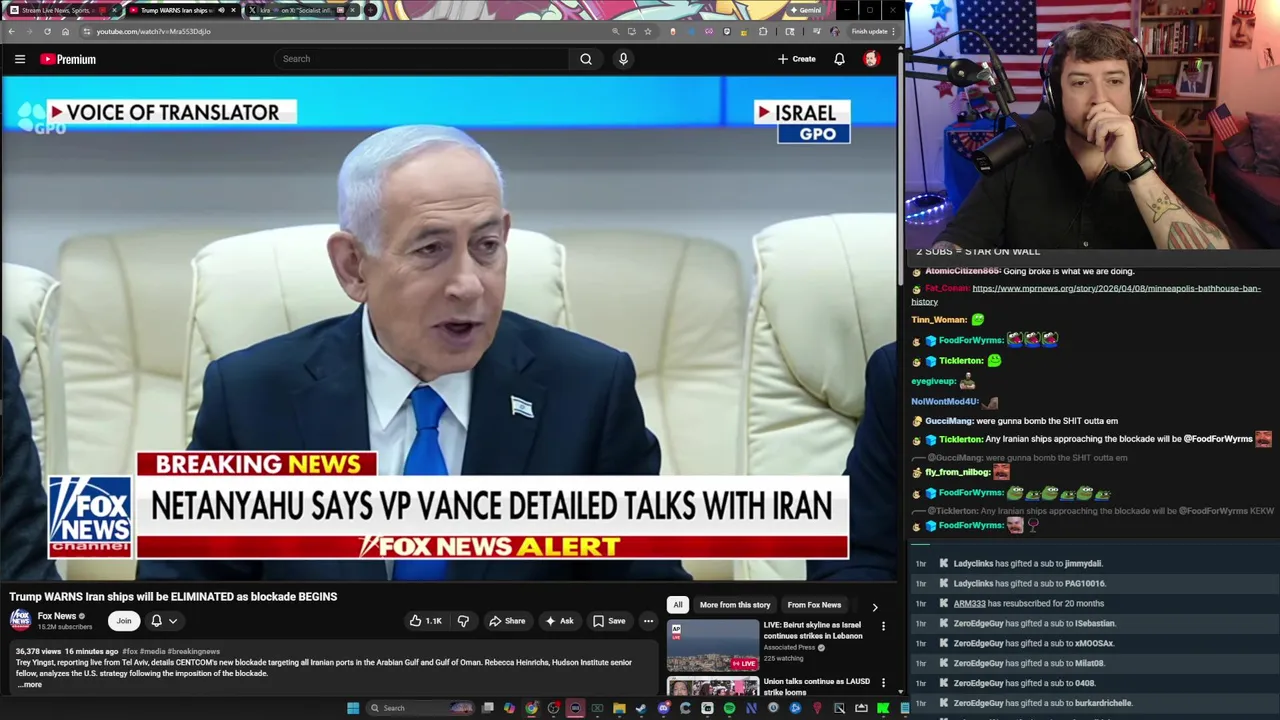Open a new Chrome tab
Screen dimensions: 1280x720
(x=370, y=11)
